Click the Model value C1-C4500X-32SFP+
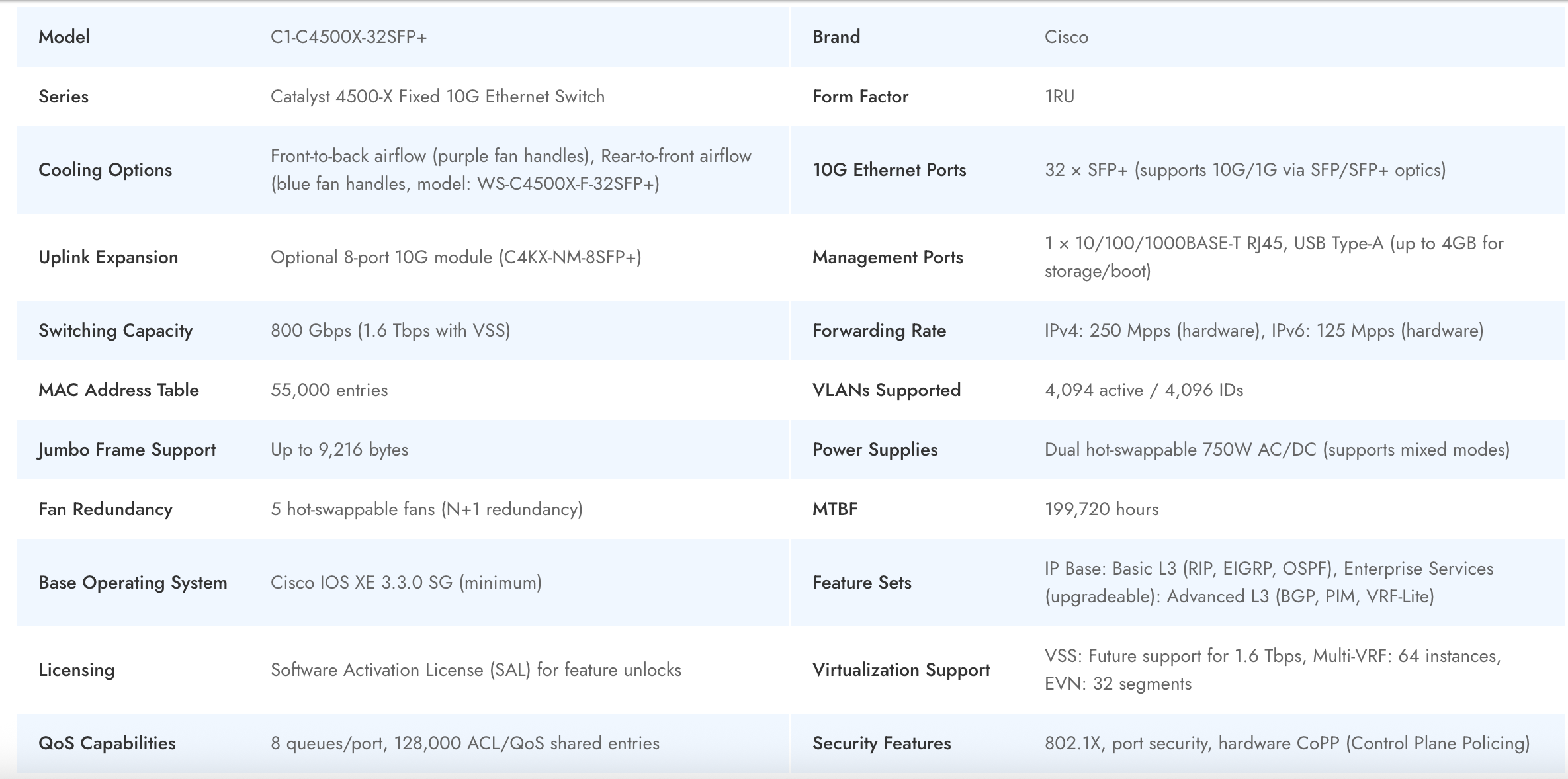The height and width of the screenshot is (779, 1568). click(x=349, y=37)
